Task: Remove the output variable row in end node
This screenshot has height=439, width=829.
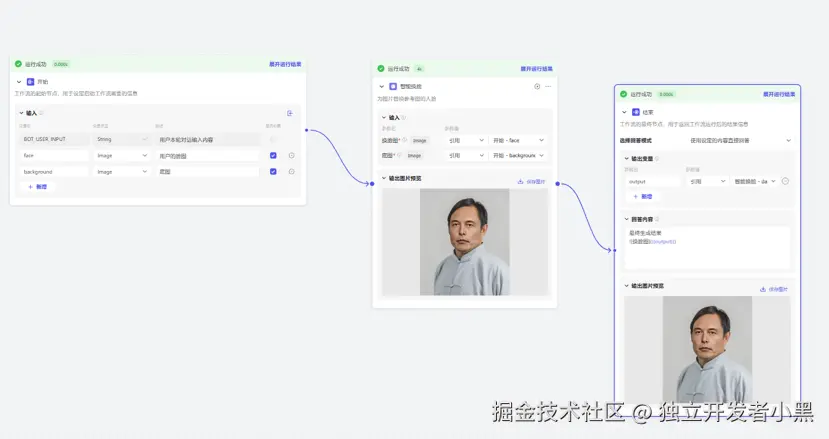Action: coord(785,181)
